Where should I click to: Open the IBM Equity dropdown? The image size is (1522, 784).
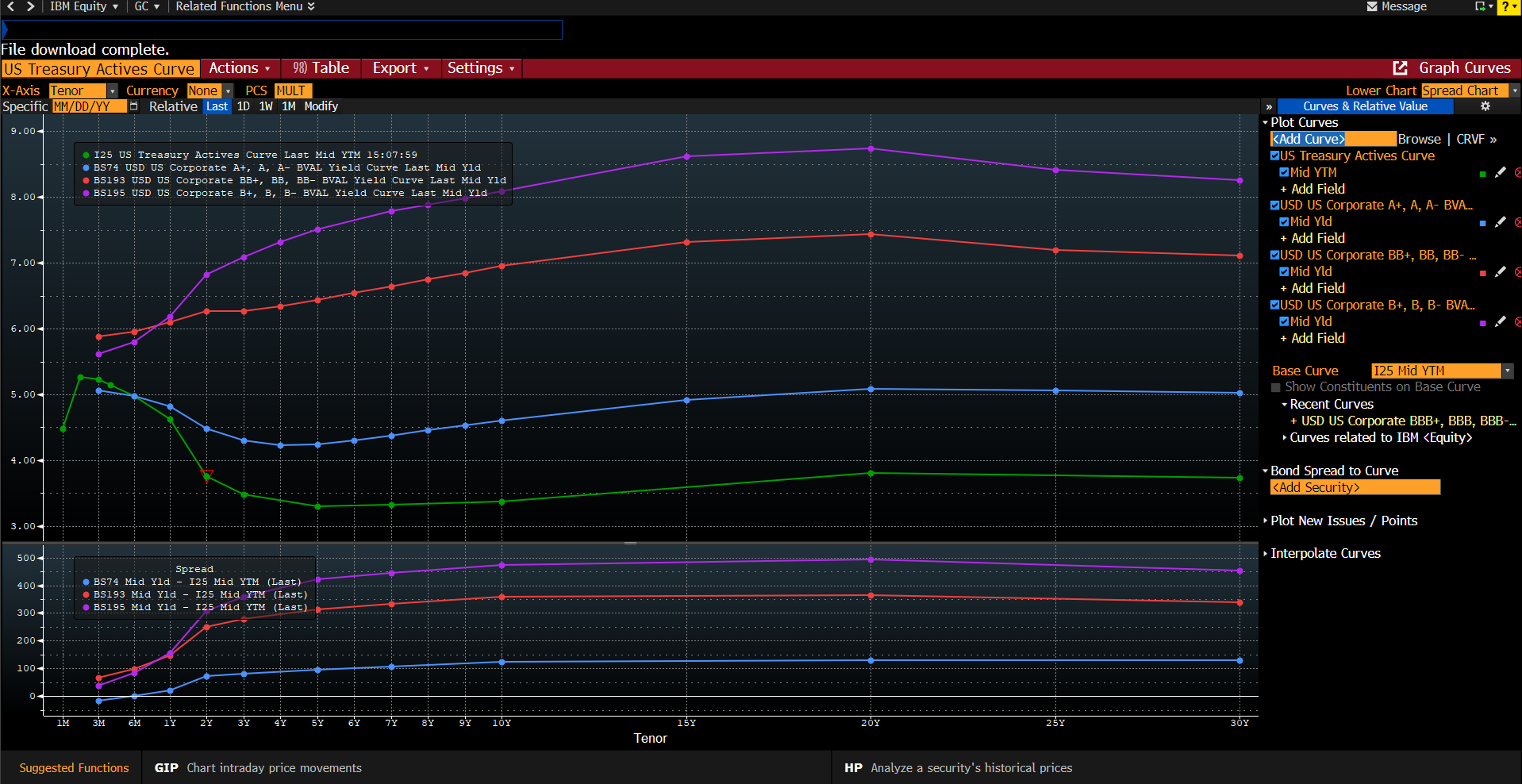pos(84,6)
